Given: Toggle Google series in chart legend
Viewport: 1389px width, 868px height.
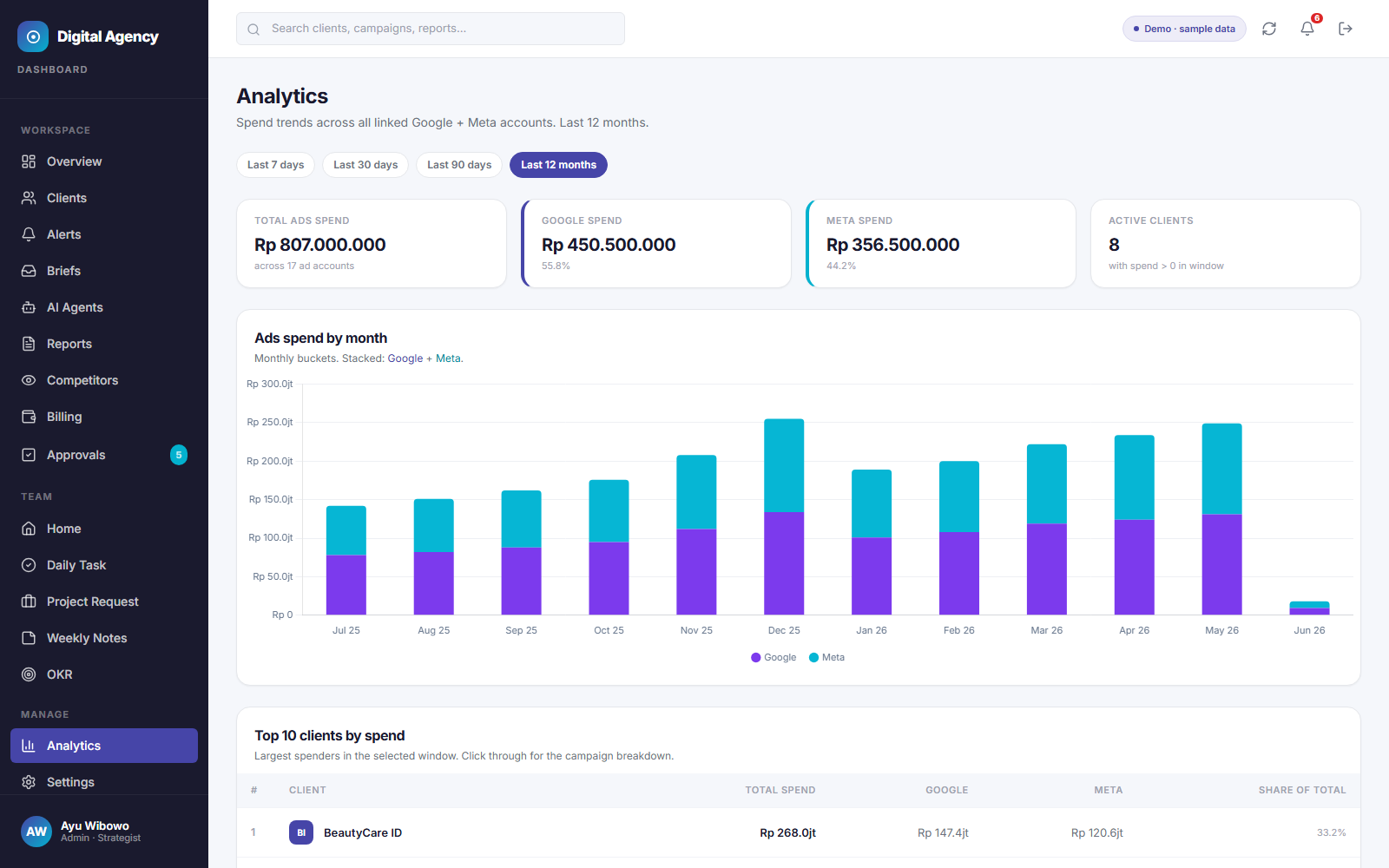Looking at the screenshot, I should click(x=773, y=657).
